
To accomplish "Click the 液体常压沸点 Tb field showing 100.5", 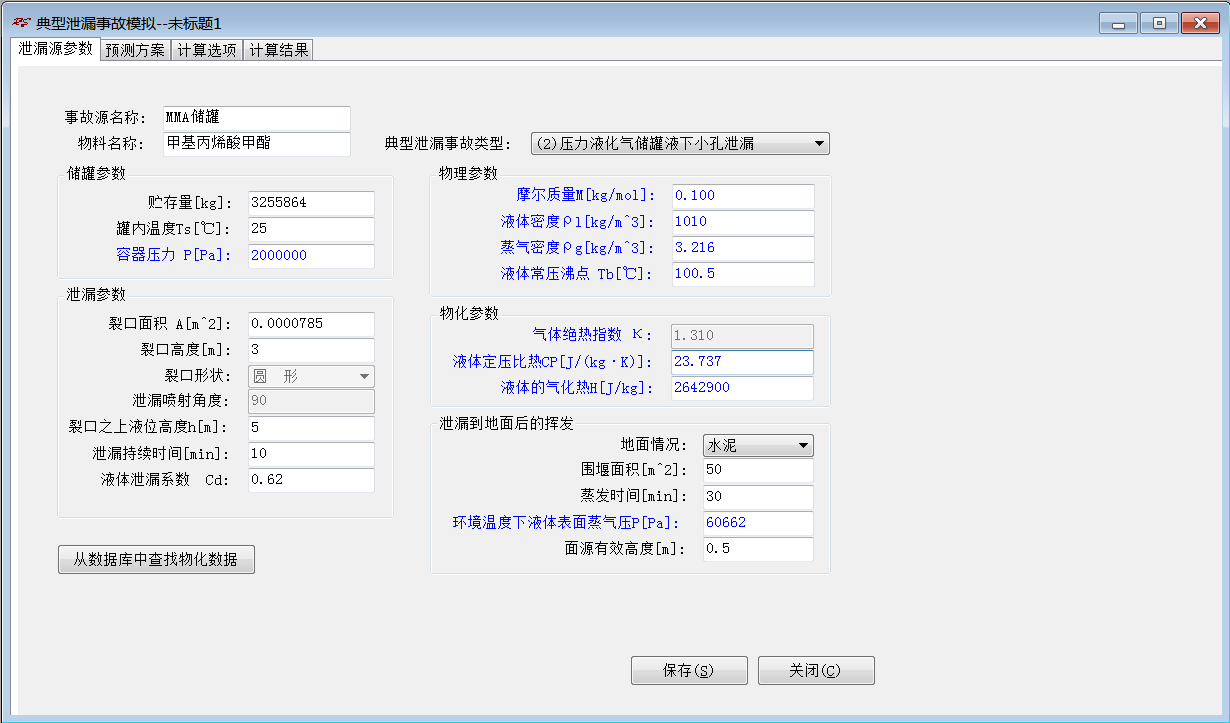I will [743, 275].
